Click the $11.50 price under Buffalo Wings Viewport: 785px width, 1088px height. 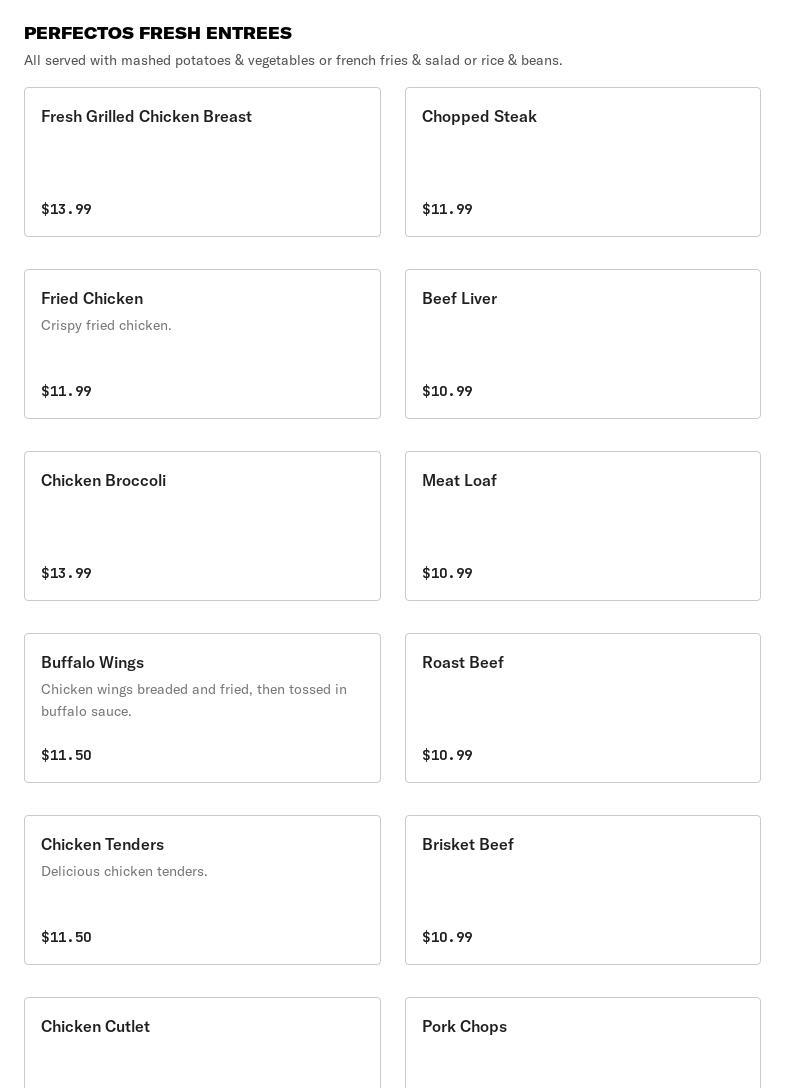[x=66, y=755]
